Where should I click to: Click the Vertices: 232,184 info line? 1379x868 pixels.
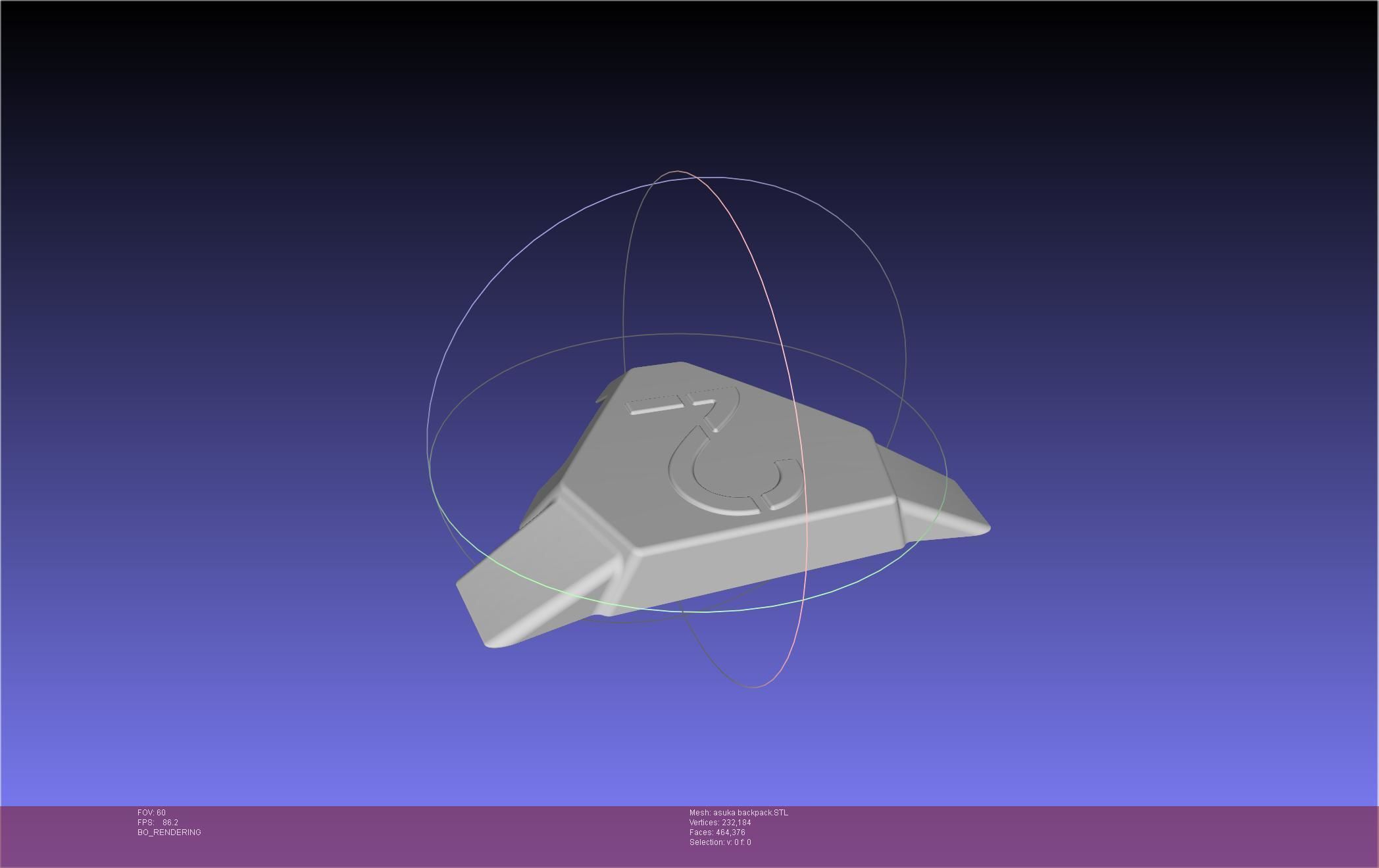[x=720, y=823]
